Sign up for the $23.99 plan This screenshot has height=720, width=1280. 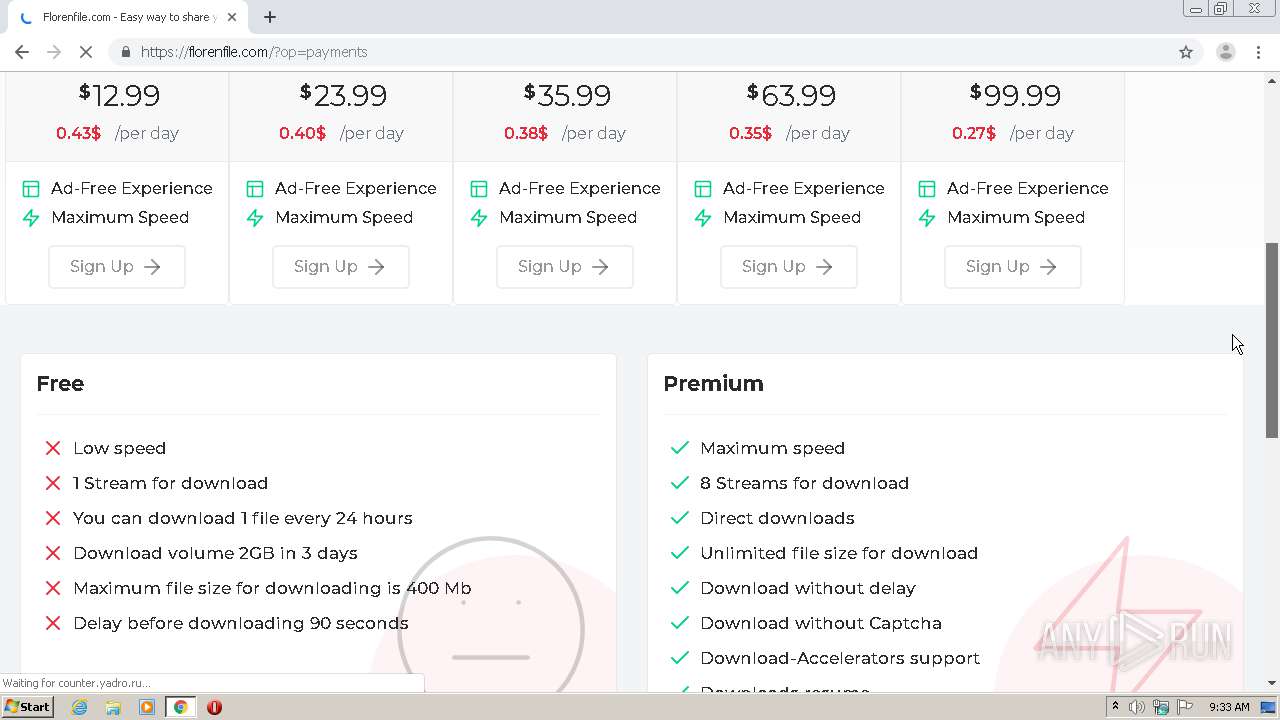pos(340,267)
